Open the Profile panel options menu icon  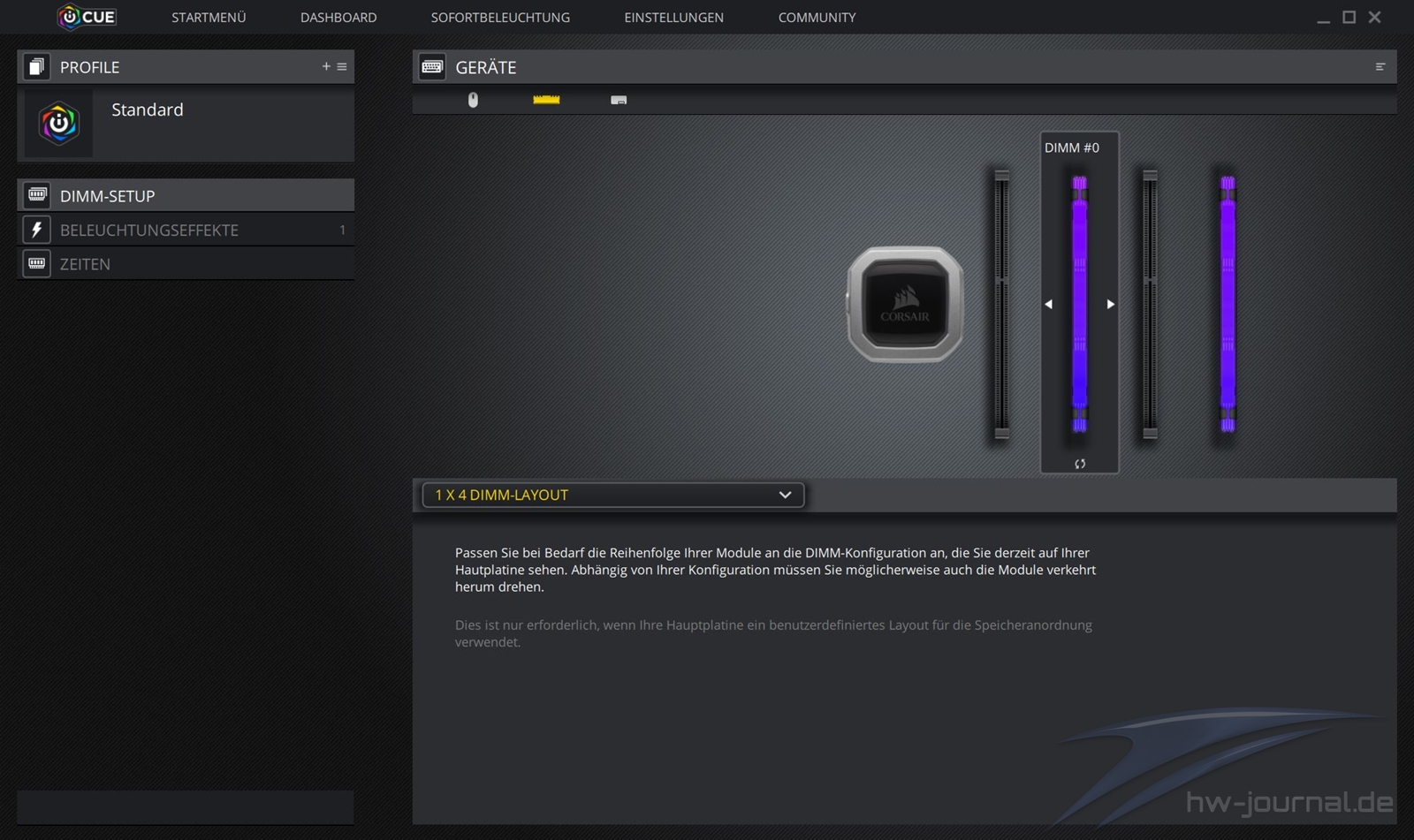(342, 66)
